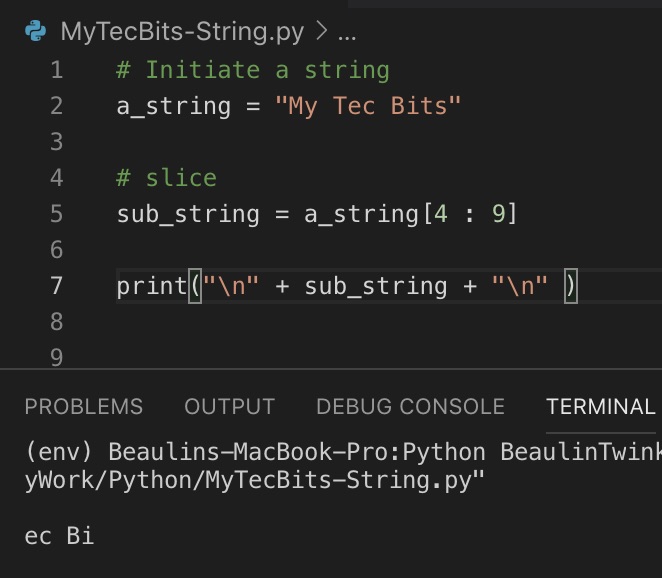Click the print function on line 7
The height and width of the screenshot is (578, 662).
pyautogui.click(x=152, y=286)
